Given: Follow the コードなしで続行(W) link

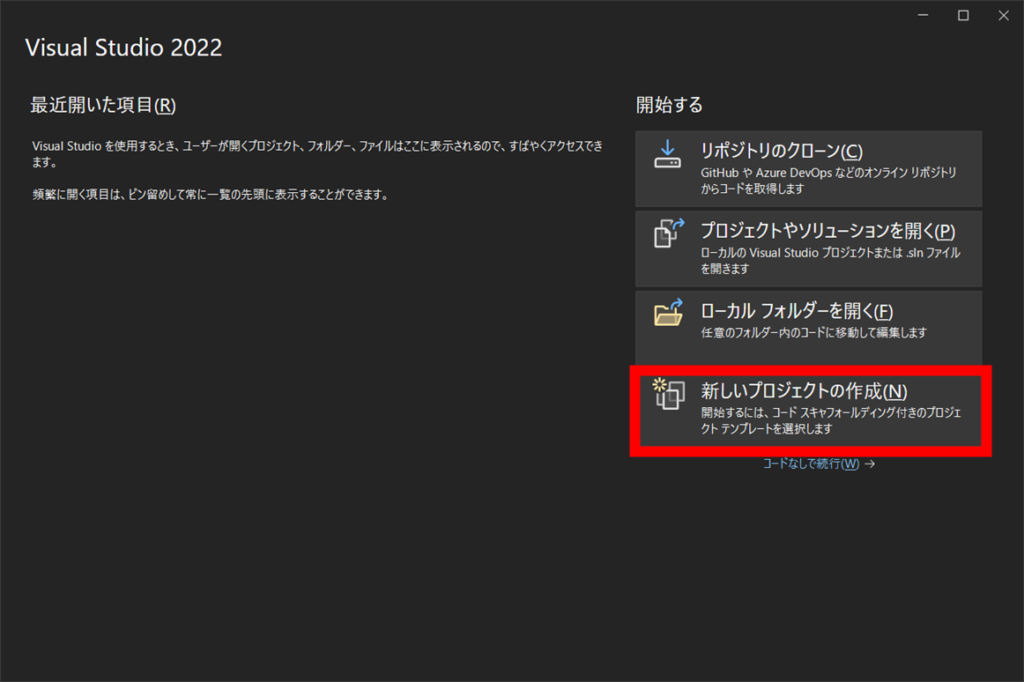Looking at the screenshot, I should coord(811,464).
